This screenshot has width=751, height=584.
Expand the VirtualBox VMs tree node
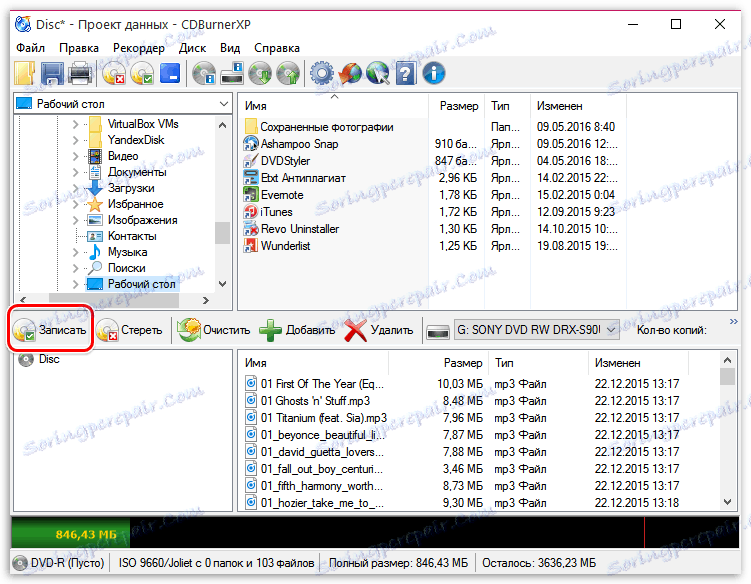click(x=75, y=124)
